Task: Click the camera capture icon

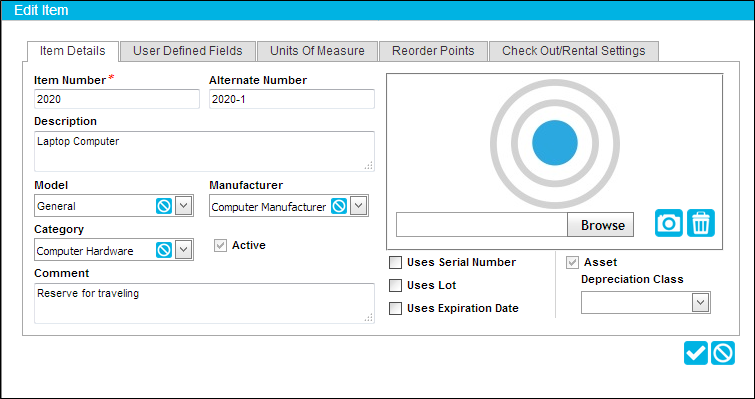Action: [x=668, y=223]
